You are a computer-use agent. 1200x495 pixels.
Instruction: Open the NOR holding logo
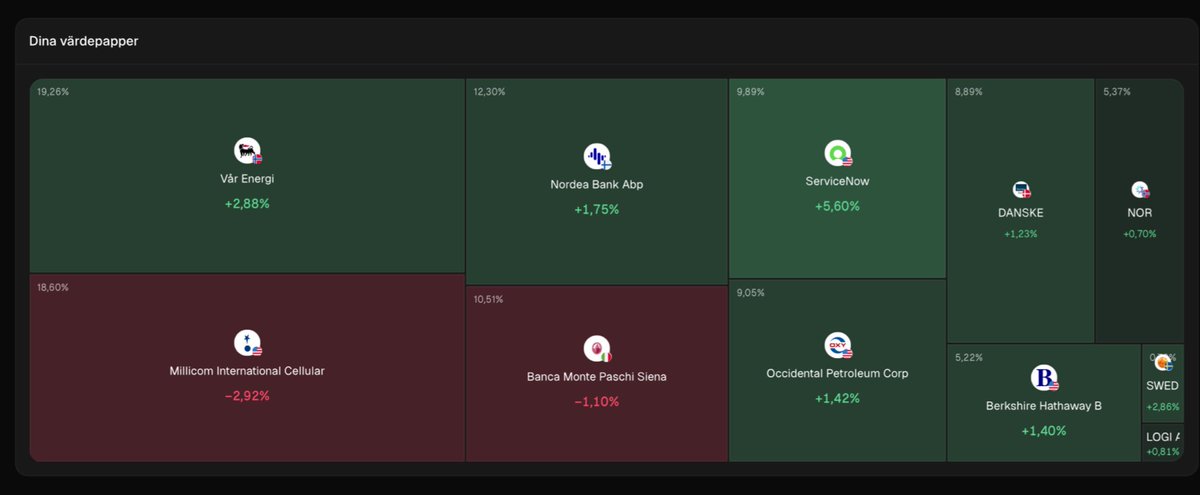click(1140, 189)
